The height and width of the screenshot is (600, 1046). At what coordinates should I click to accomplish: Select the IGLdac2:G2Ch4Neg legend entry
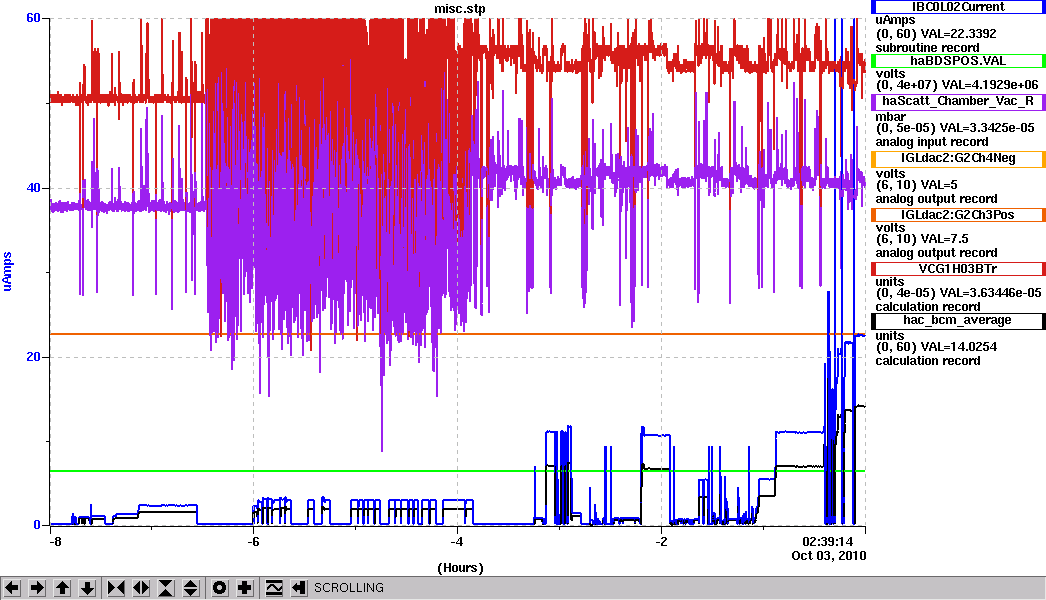pyautogui.click(x=958, y=159)
